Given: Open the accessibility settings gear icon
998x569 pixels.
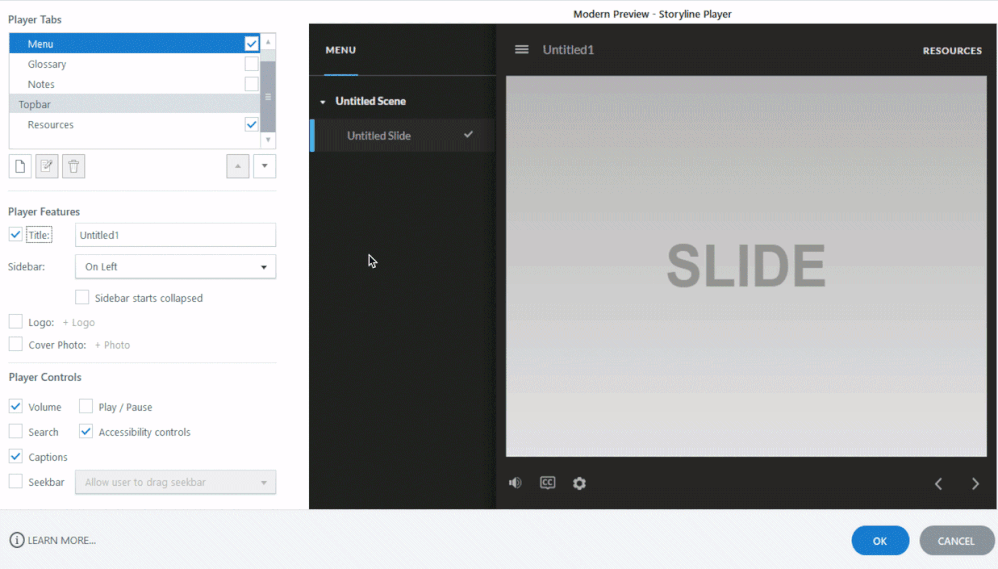Looking at the screenshot, I should click(x=579, y=483).
